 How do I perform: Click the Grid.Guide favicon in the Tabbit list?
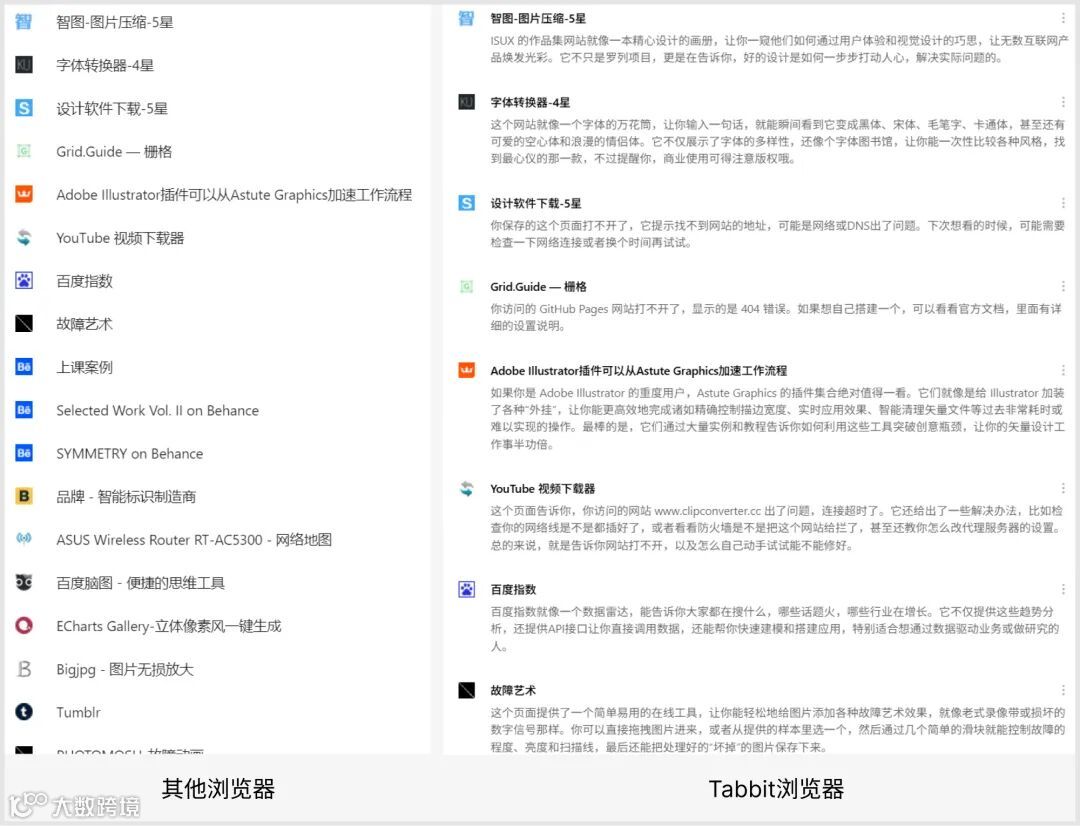[466, 287]
